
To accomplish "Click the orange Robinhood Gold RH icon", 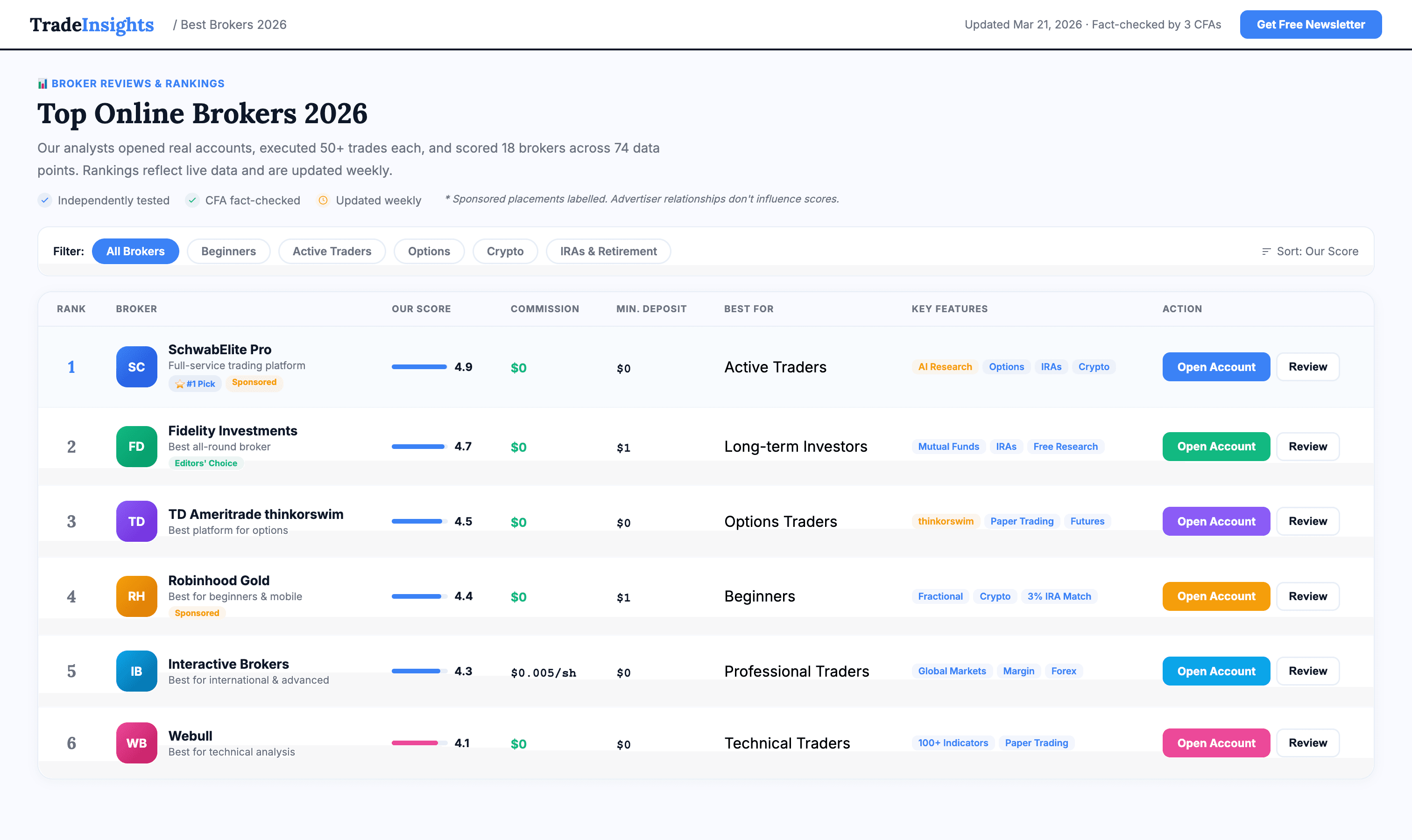I will click(x=136, y=596).
